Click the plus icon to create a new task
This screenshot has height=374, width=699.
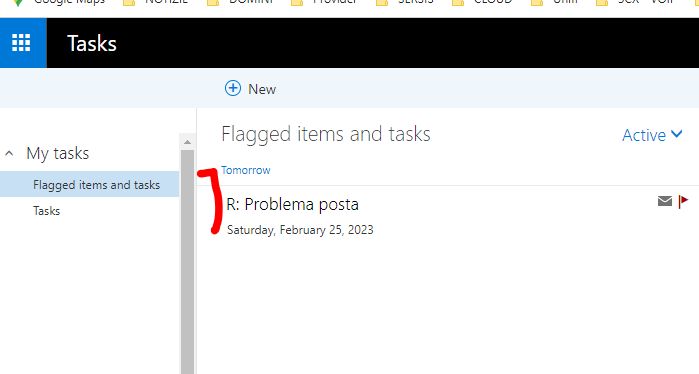coord(233,88)
